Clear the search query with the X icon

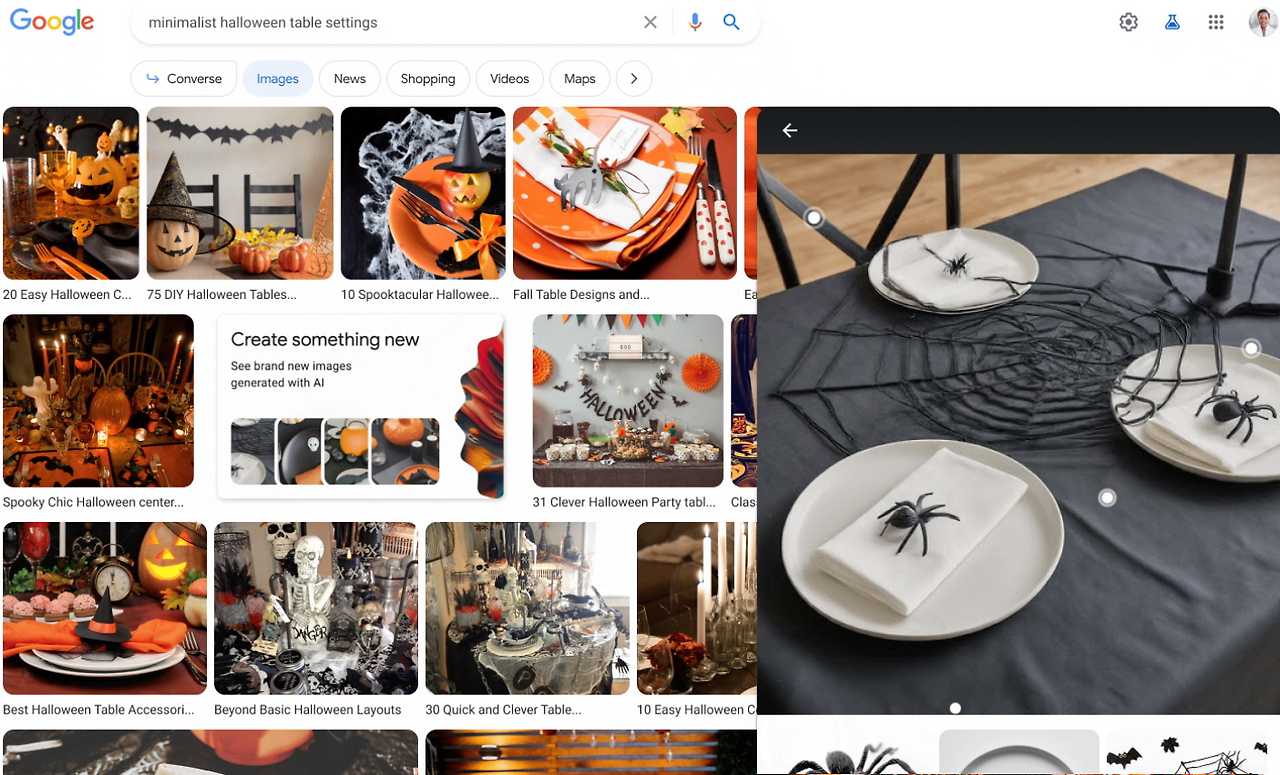point(650,22)
